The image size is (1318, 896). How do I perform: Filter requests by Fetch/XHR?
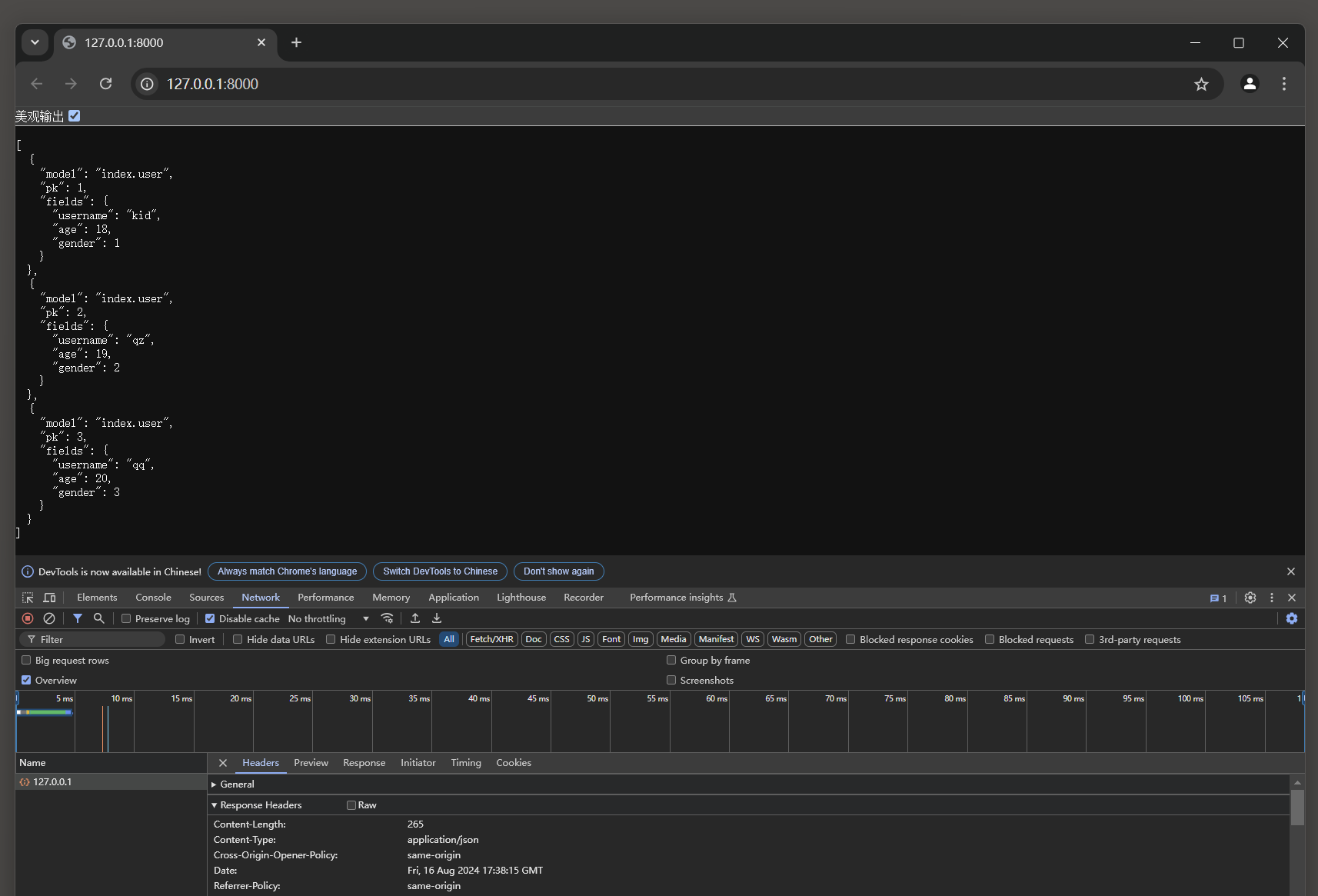click(491, 639)
